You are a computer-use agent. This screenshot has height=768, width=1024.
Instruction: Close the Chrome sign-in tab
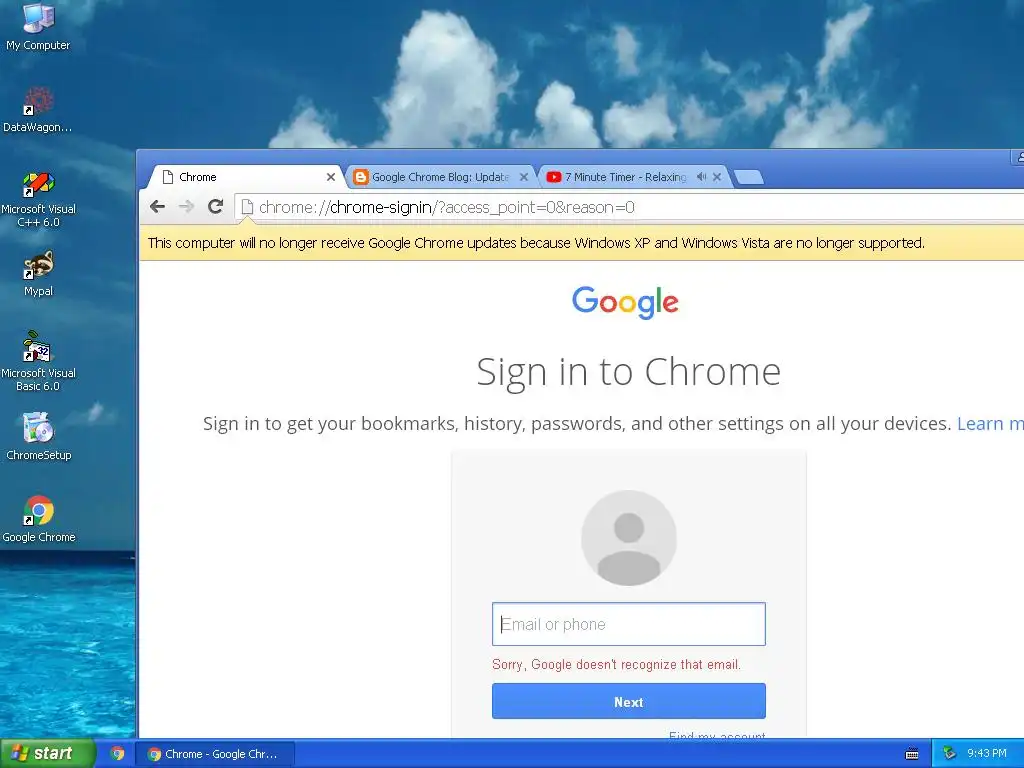[330, 177]
